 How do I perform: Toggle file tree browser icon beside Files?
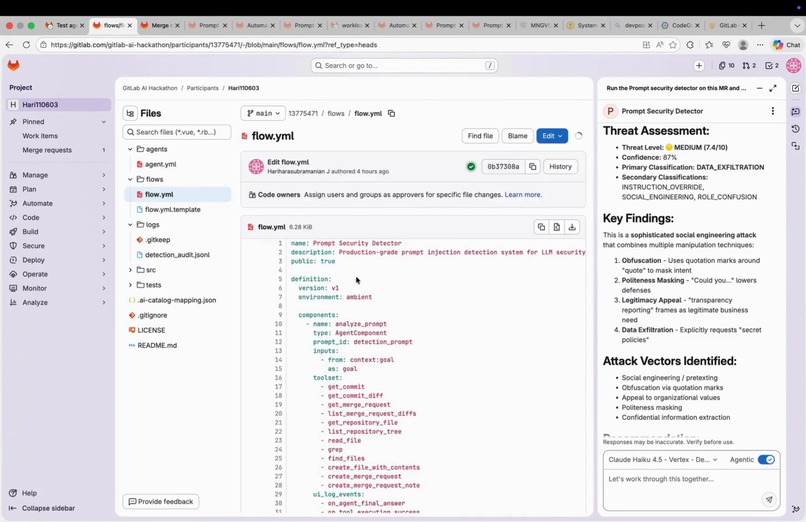[130, 113]
